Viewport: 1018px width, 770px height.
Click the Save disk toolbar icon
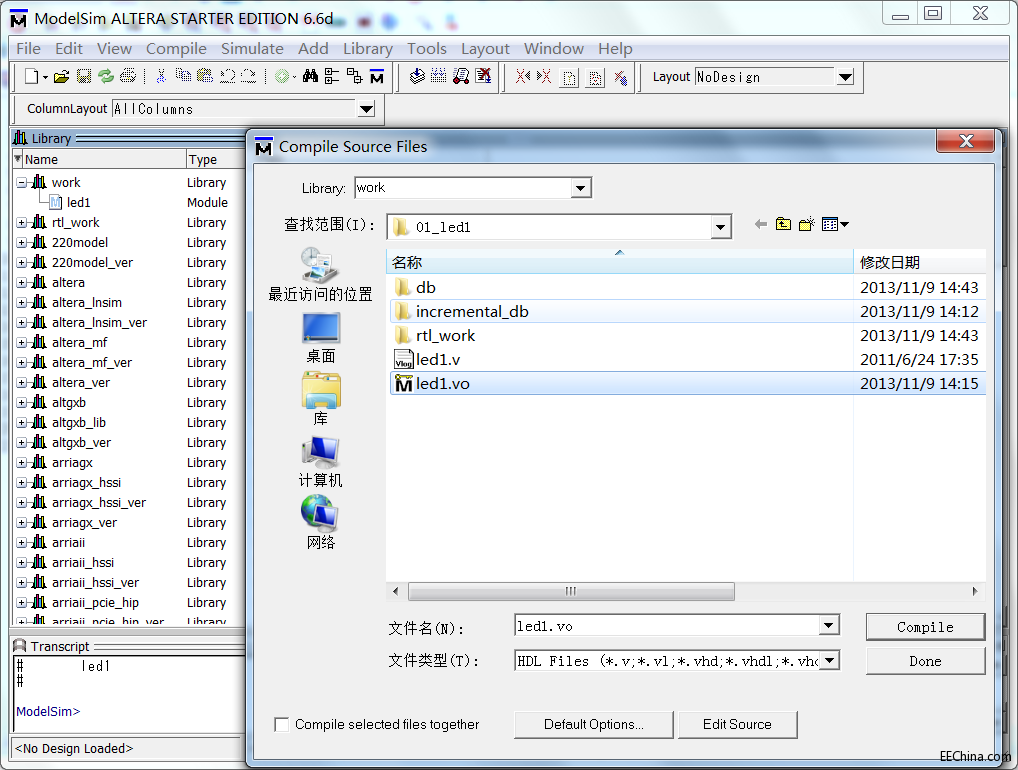[x=84, y=77]
